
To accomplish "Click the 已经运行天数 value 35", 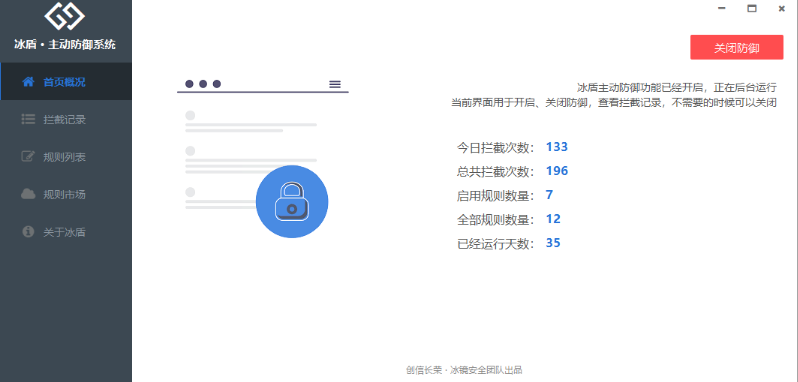I will pyautogui.click(x=553, y=243).
